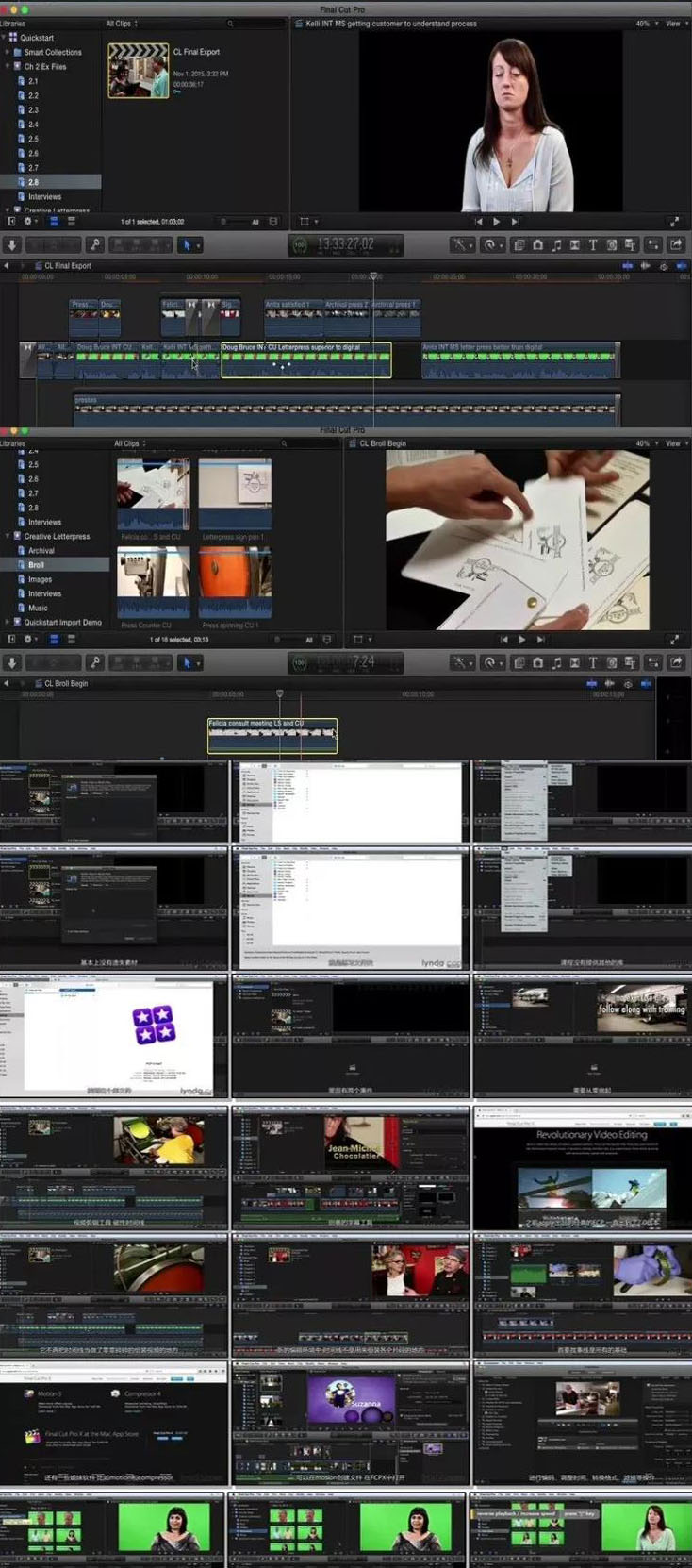692x1568 pixels.
Task: Select the Anita INT MS letter press better than digital clip
Action: (x=519, y=359)
